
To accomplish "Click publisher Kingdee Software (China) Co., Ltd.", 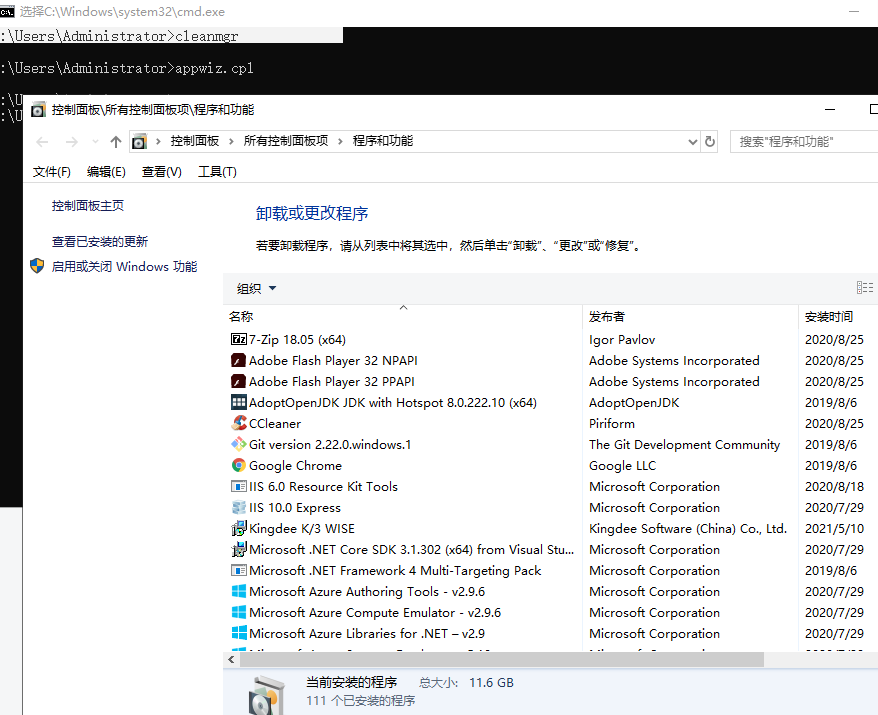I will (x=688, y=529).
